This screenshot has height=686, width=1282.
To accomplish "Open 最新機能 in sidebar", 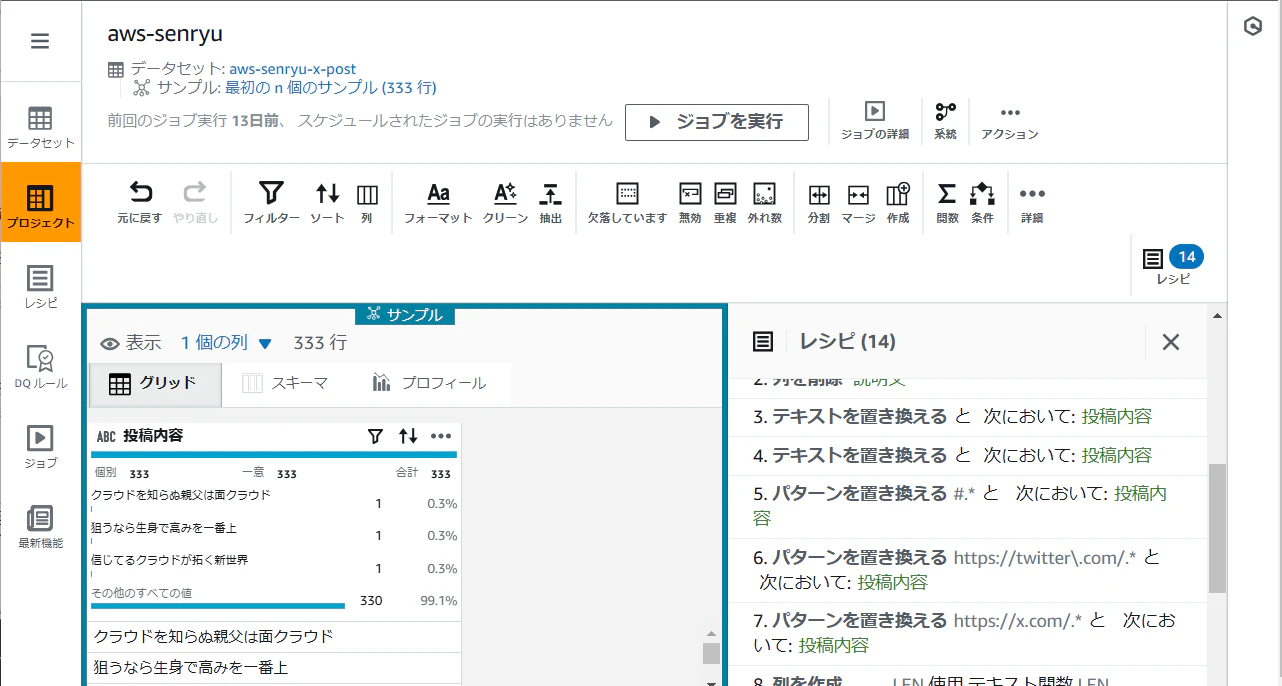I will 40,527.
